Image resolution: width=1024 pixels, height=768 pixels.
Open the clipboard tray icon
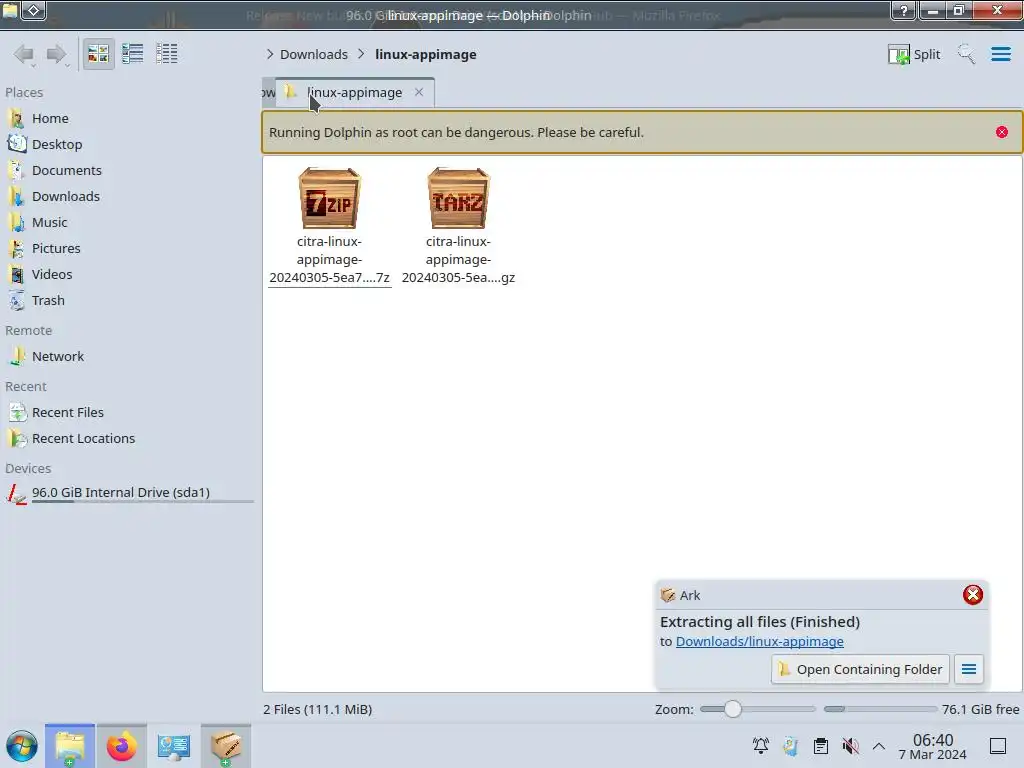[x=820, y=746]
